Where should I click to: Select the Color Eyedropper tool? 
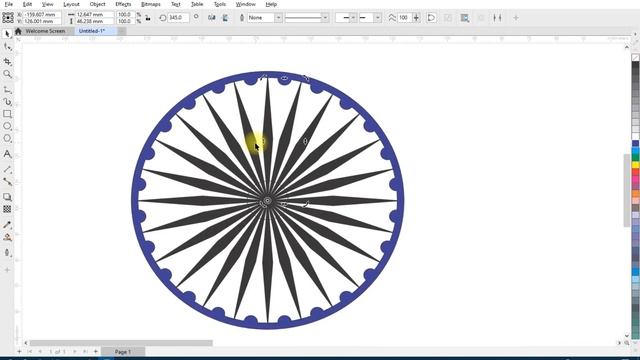click(x=7, y=225)
